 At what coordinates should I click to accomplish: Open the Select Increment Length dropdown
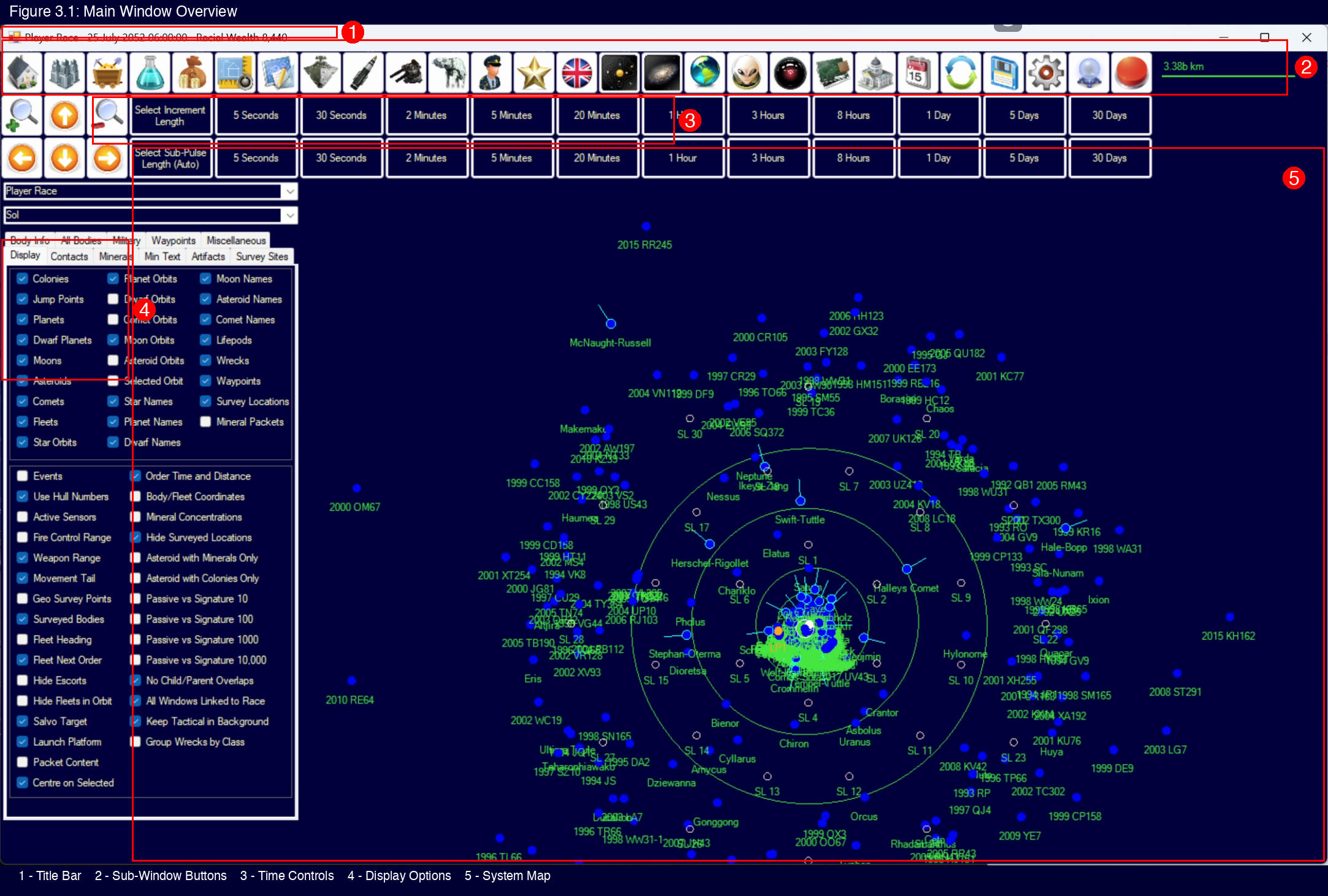[171, 115]
